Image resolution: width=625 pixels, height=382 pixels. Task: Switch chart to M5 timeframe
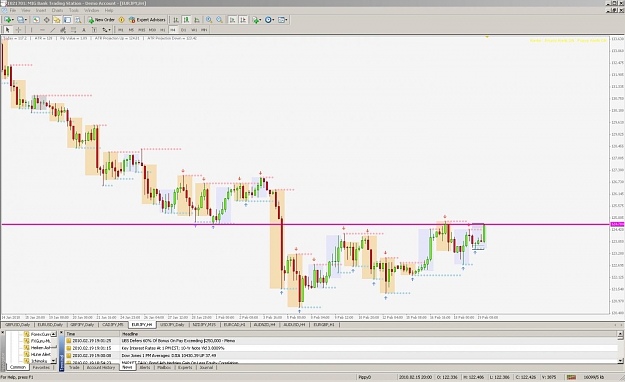[131, 30]
